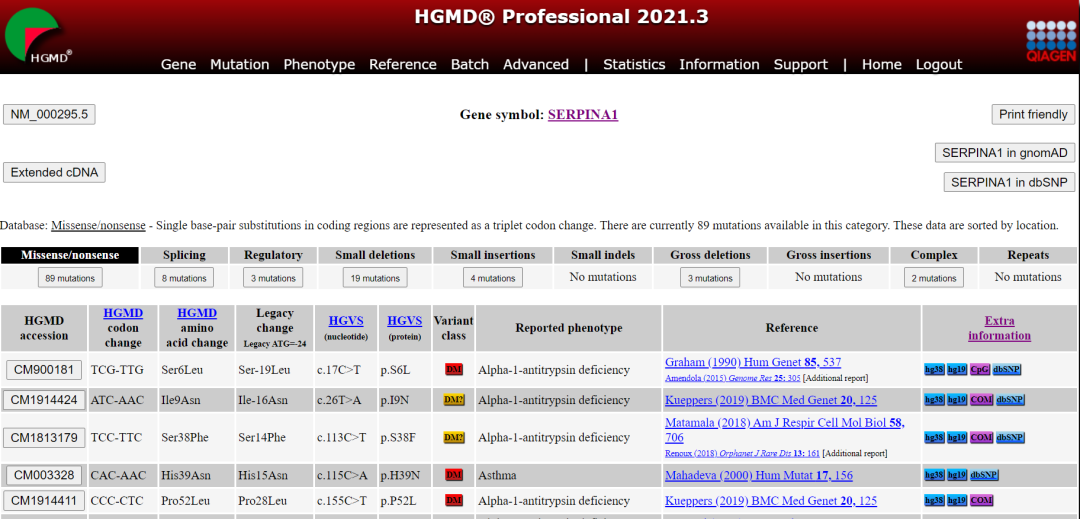Open accession CM003328
Viewport: 1080px width, 519px height.
click(44, 474)
